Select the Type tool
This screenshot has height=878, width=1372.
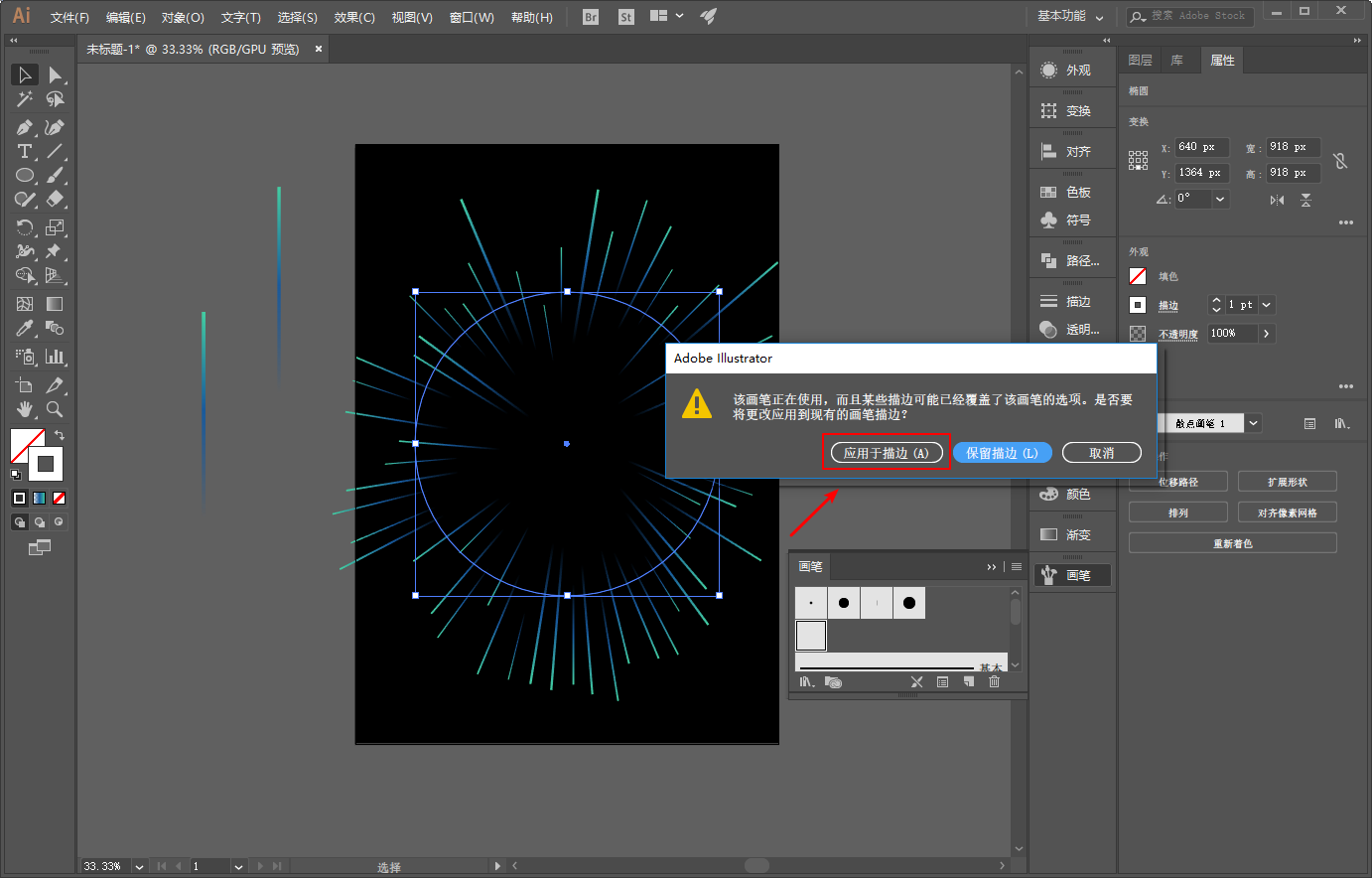coord(25,151)
